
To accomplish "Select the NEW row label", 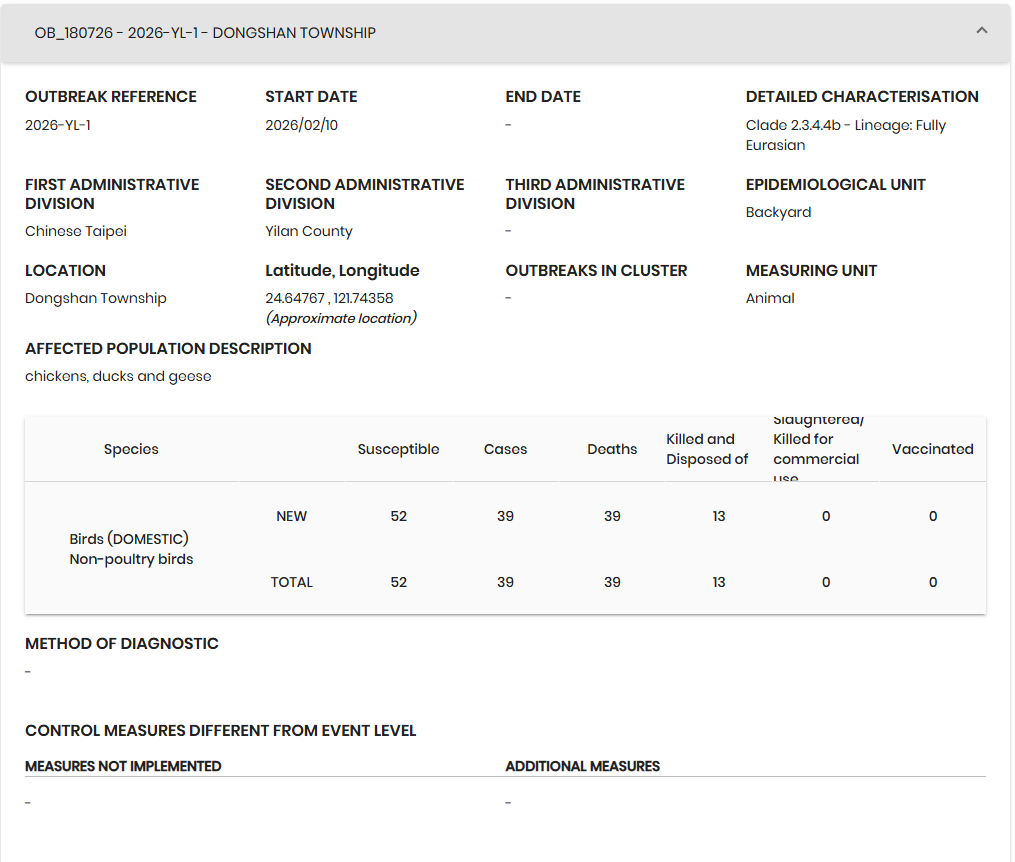I will point(291,516).
